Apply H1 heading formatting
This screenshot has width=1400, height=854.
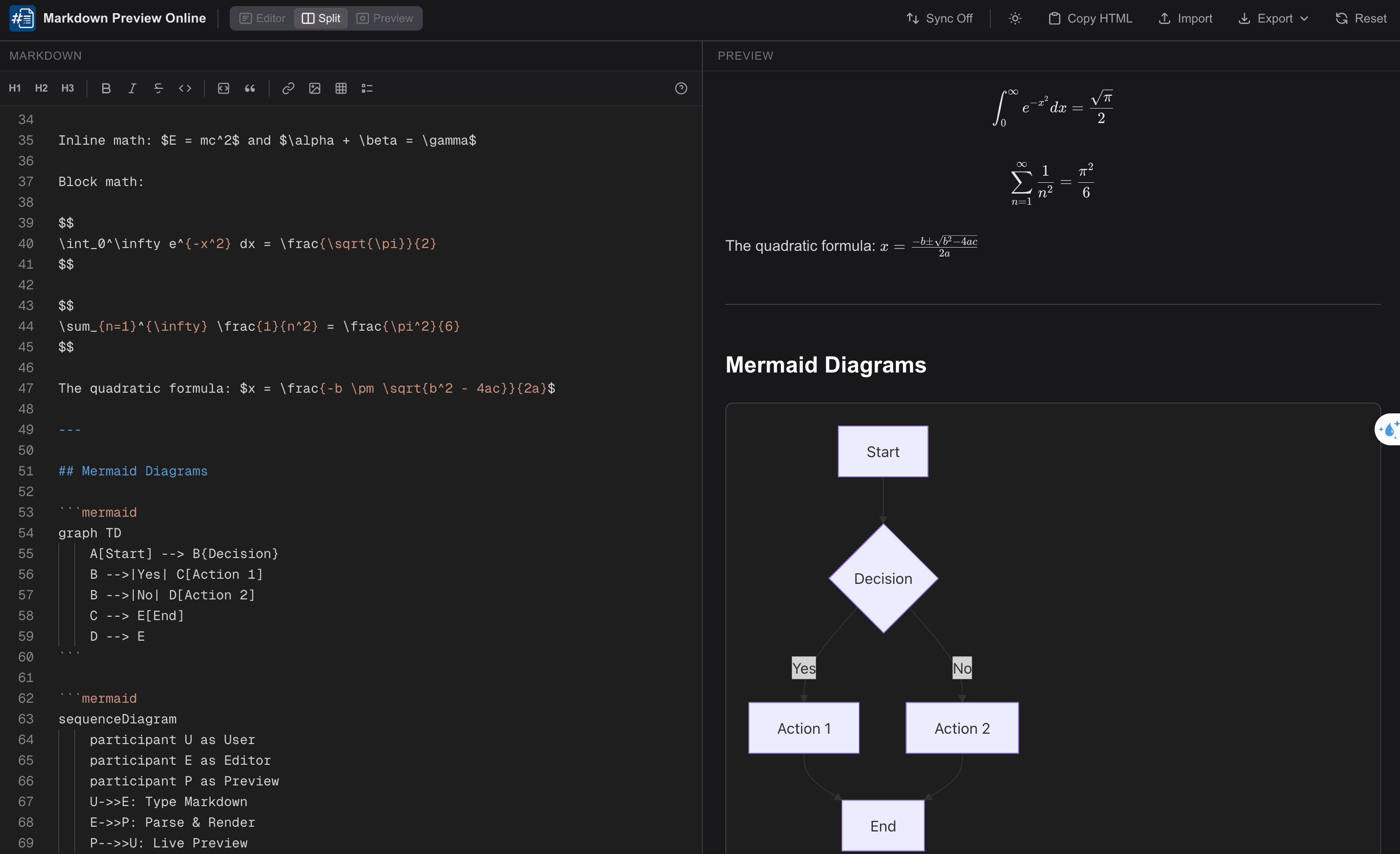point(15,88)
